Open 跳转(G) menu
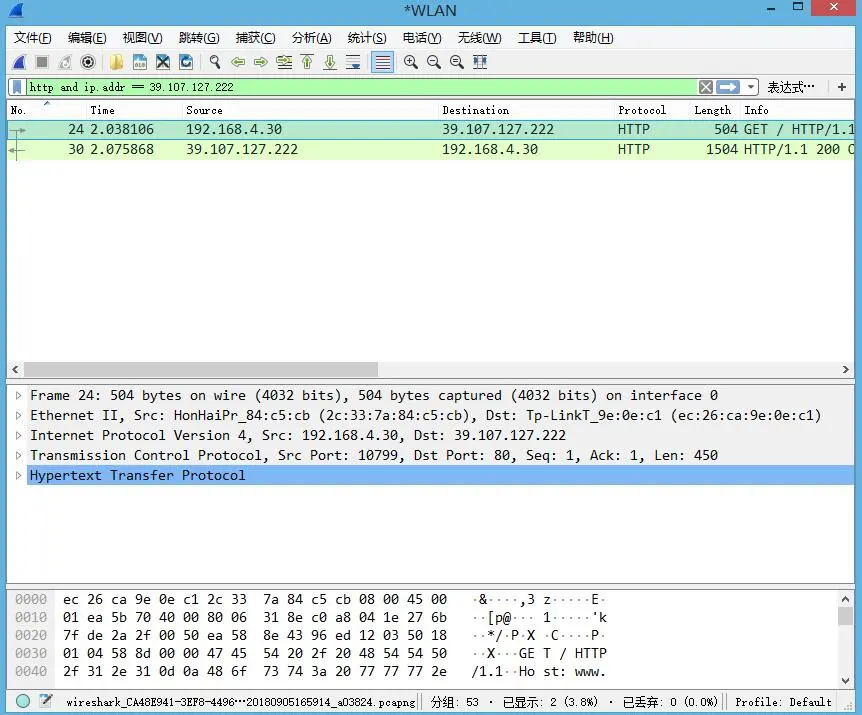Viewport: 862px width, 715px height. click(199, 38)
